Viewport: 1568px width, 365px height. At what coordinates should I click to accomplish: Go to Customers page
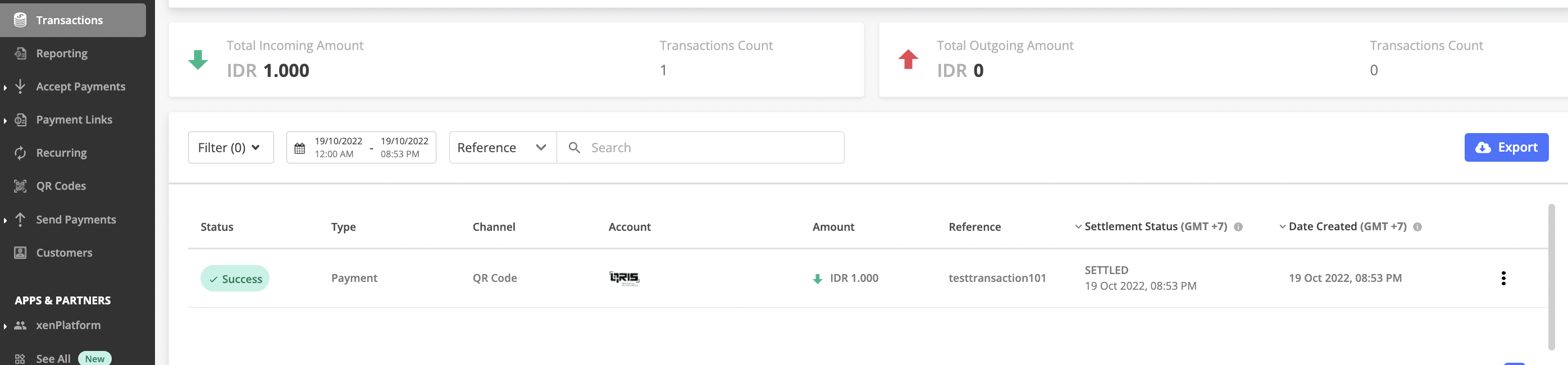tap(64, 253)
